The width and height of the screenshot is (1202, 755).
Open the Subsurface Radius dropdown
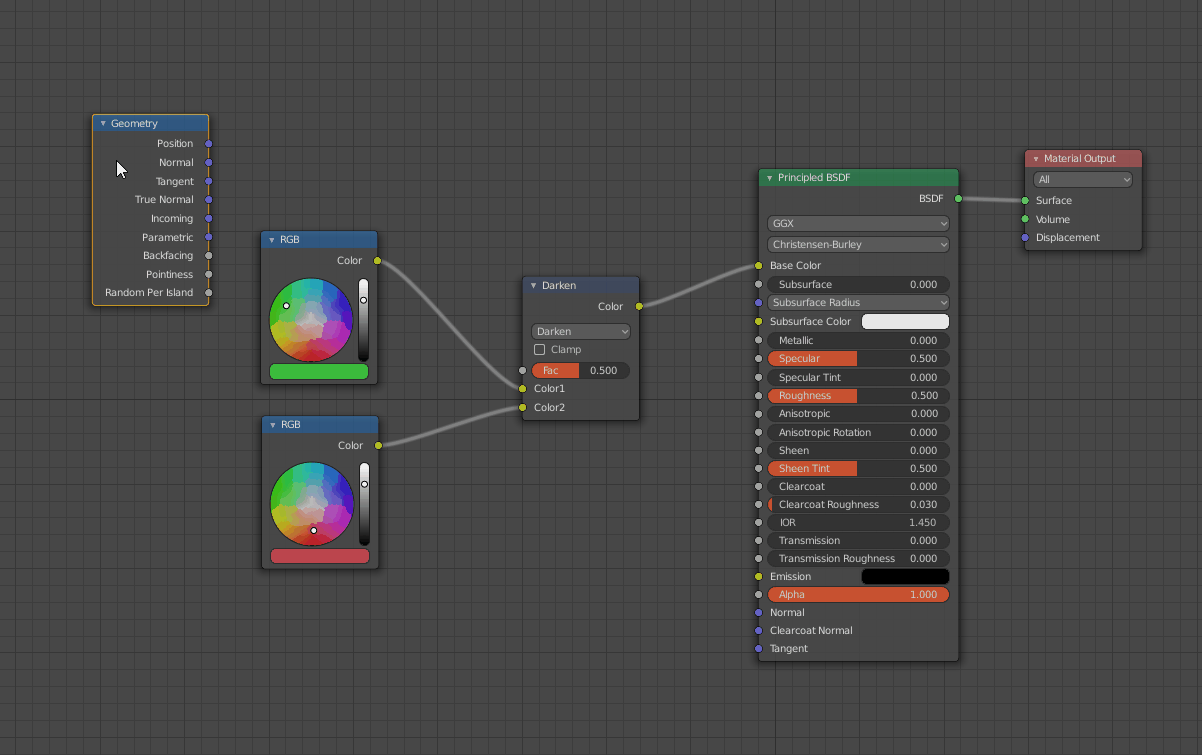tap(858, 302)
